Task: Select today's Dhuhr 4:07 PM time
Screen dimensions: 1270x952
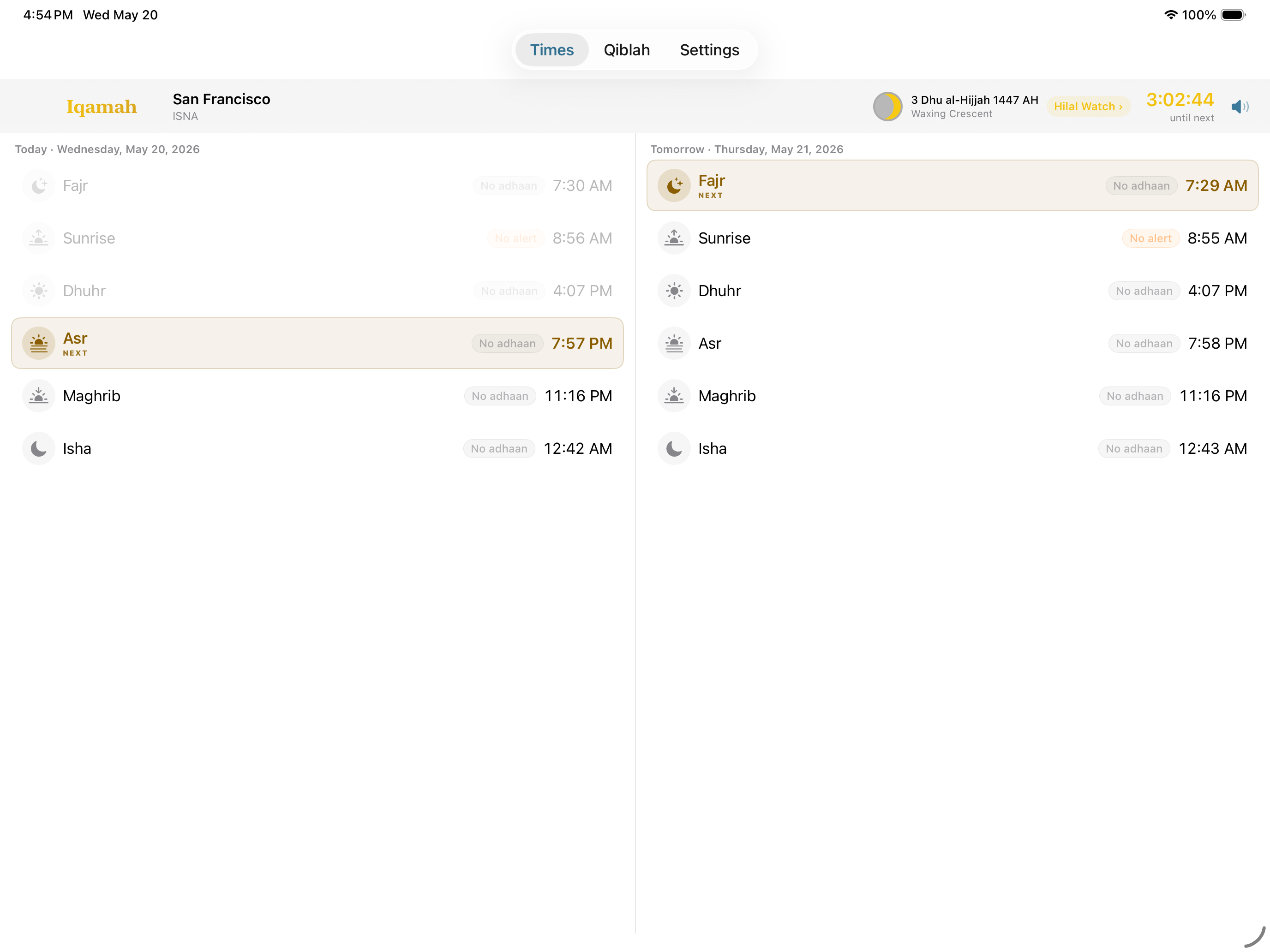Action: (x=583, y=291)
